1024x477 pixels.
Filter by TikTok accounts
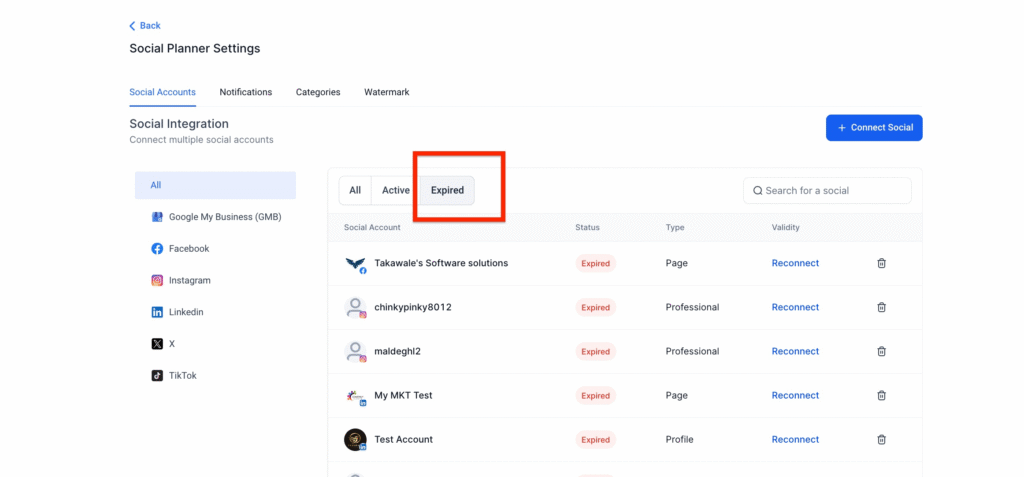(x=180, y=376)
